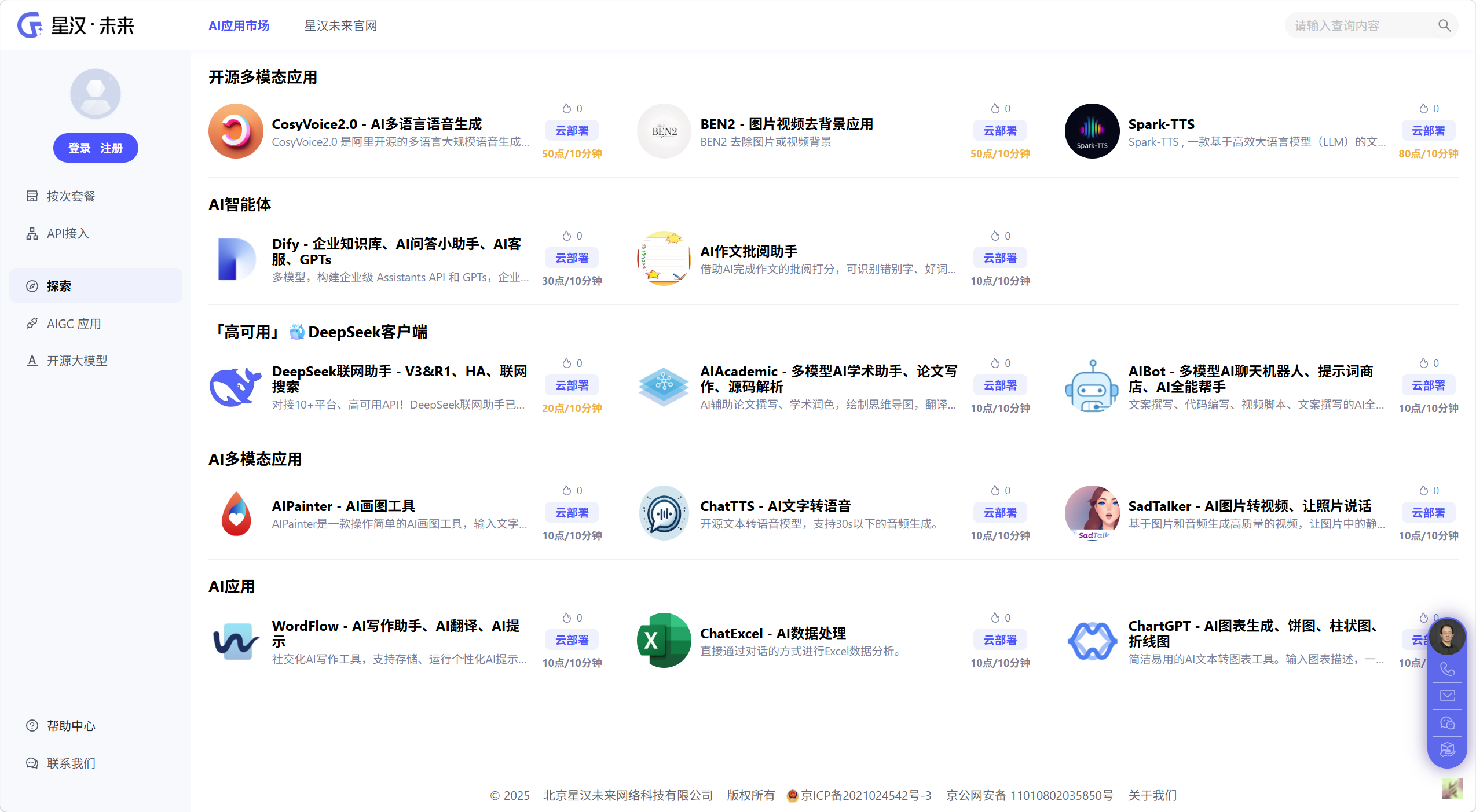Click the phone icon in floating widget

tap(1448, 669)
